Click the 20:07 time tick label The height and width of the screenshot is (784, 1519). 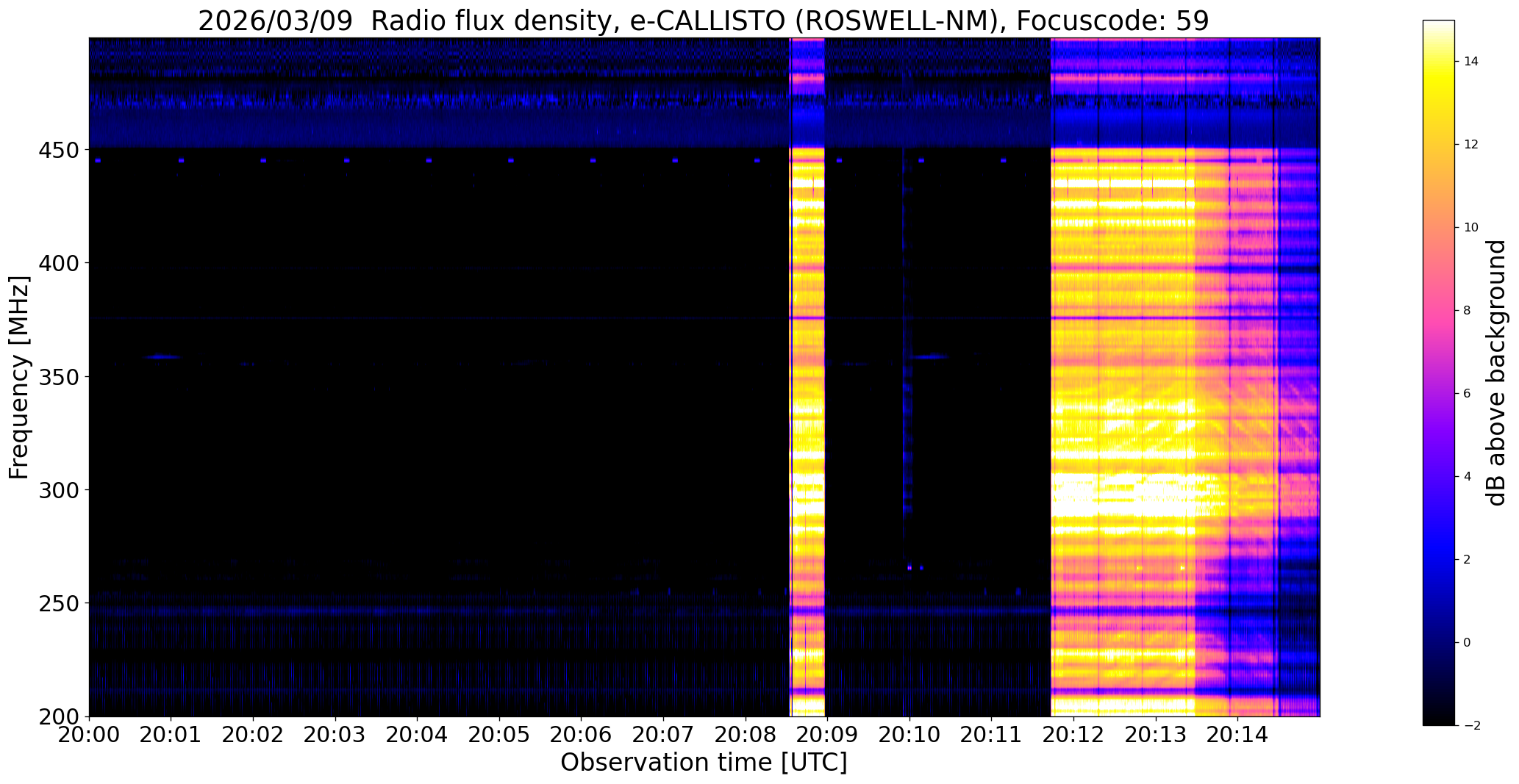pos(663,733)
